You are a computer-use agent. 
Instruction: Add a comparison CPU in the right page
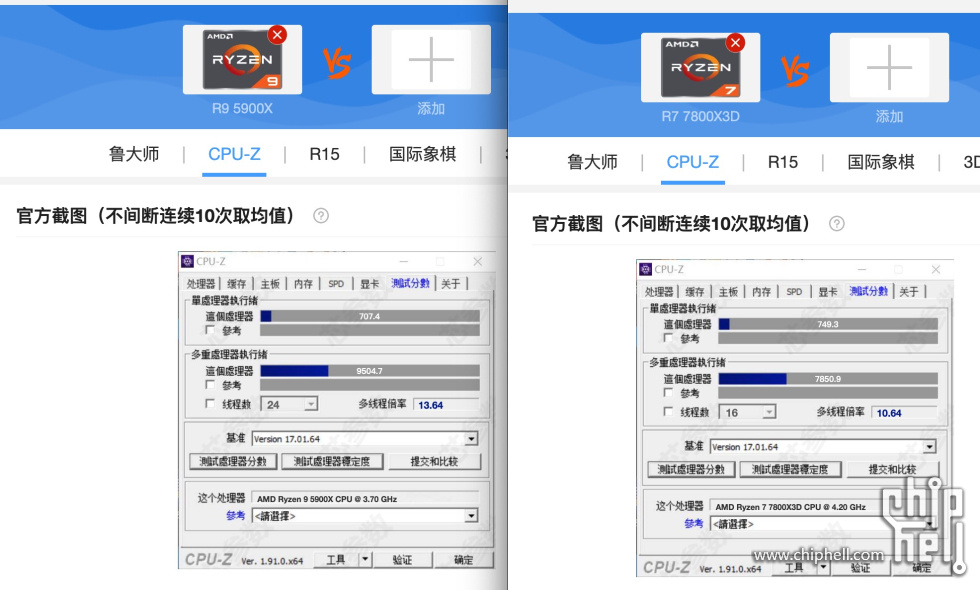[x=889, y=68]
